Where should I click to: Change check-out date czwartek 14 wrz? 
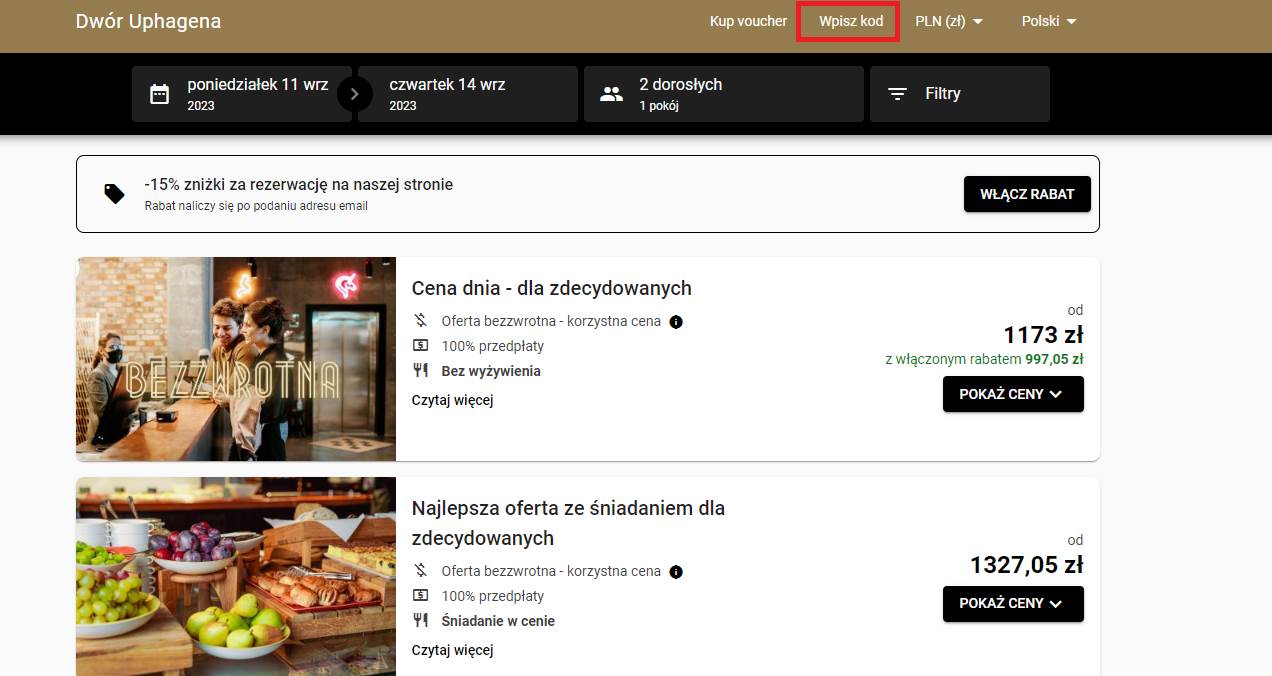click(467, 94)
